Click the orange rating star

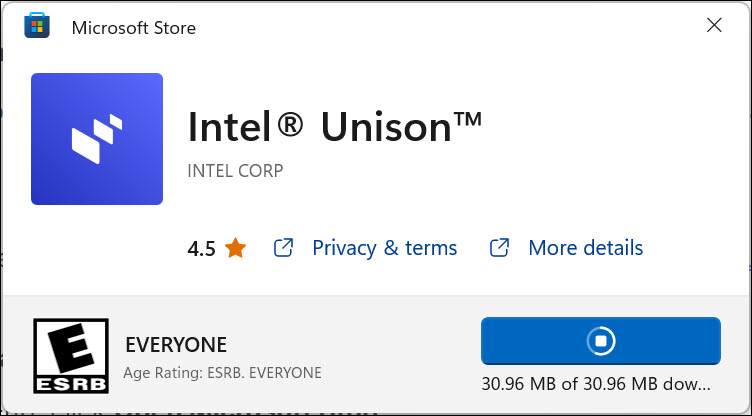pyautogui.click(x=235, y=248)
